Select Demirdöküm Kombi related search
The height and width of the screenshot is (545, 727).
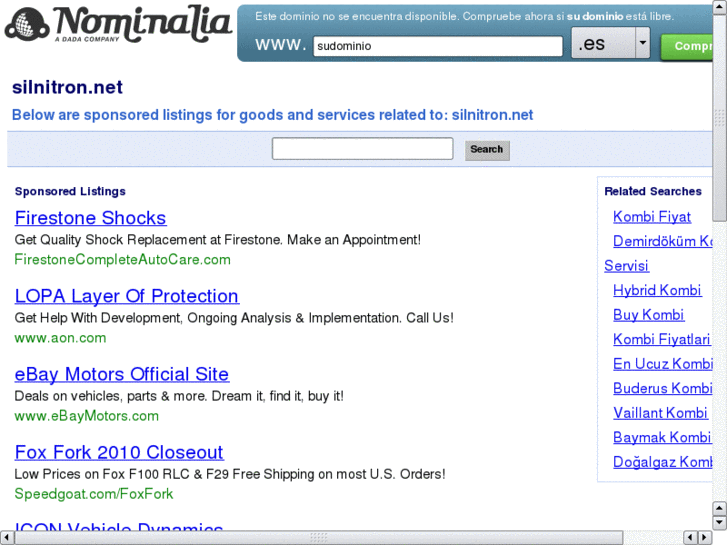tap(663, 241)
